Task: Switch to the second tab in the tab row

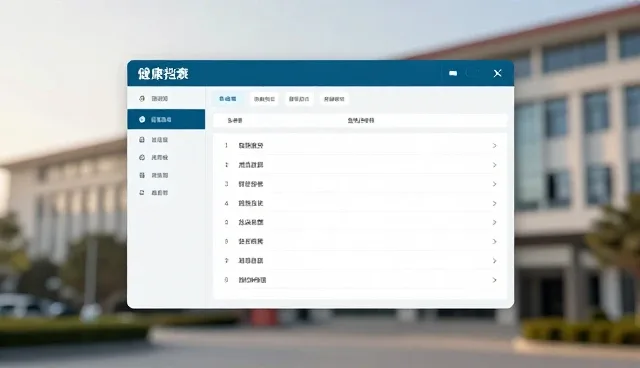Action: click(264, 99)
